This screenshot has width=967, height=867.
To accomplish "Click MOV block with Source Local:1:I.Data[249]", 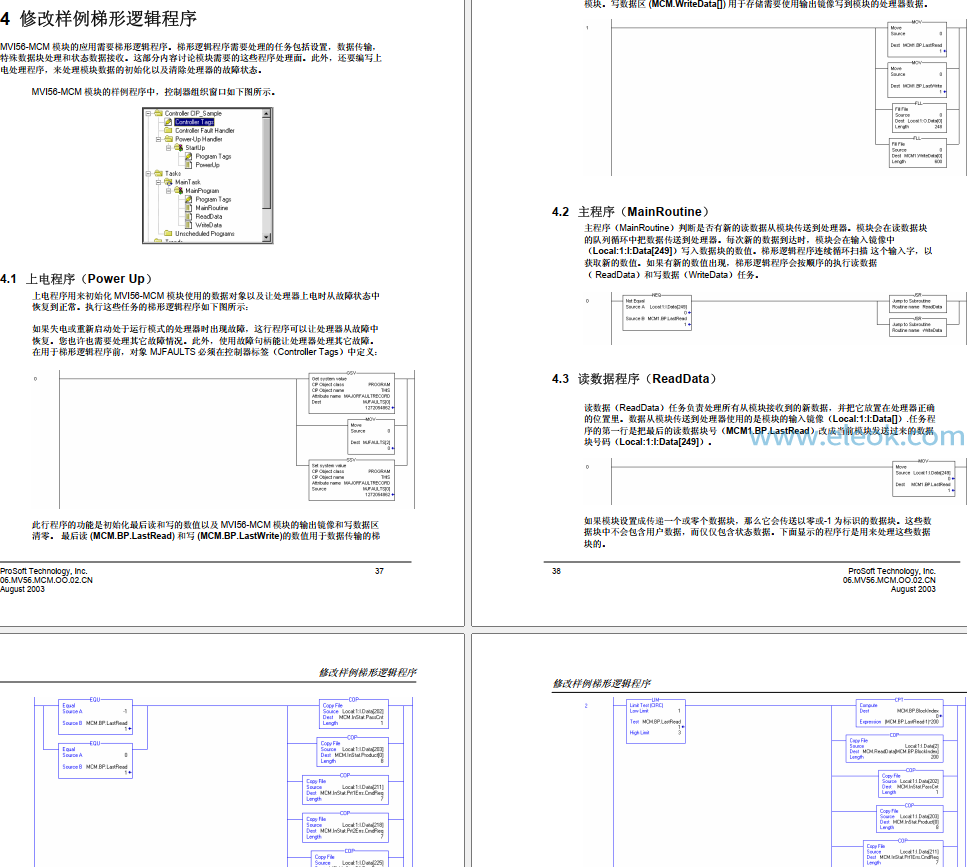I will pos(923,477).
